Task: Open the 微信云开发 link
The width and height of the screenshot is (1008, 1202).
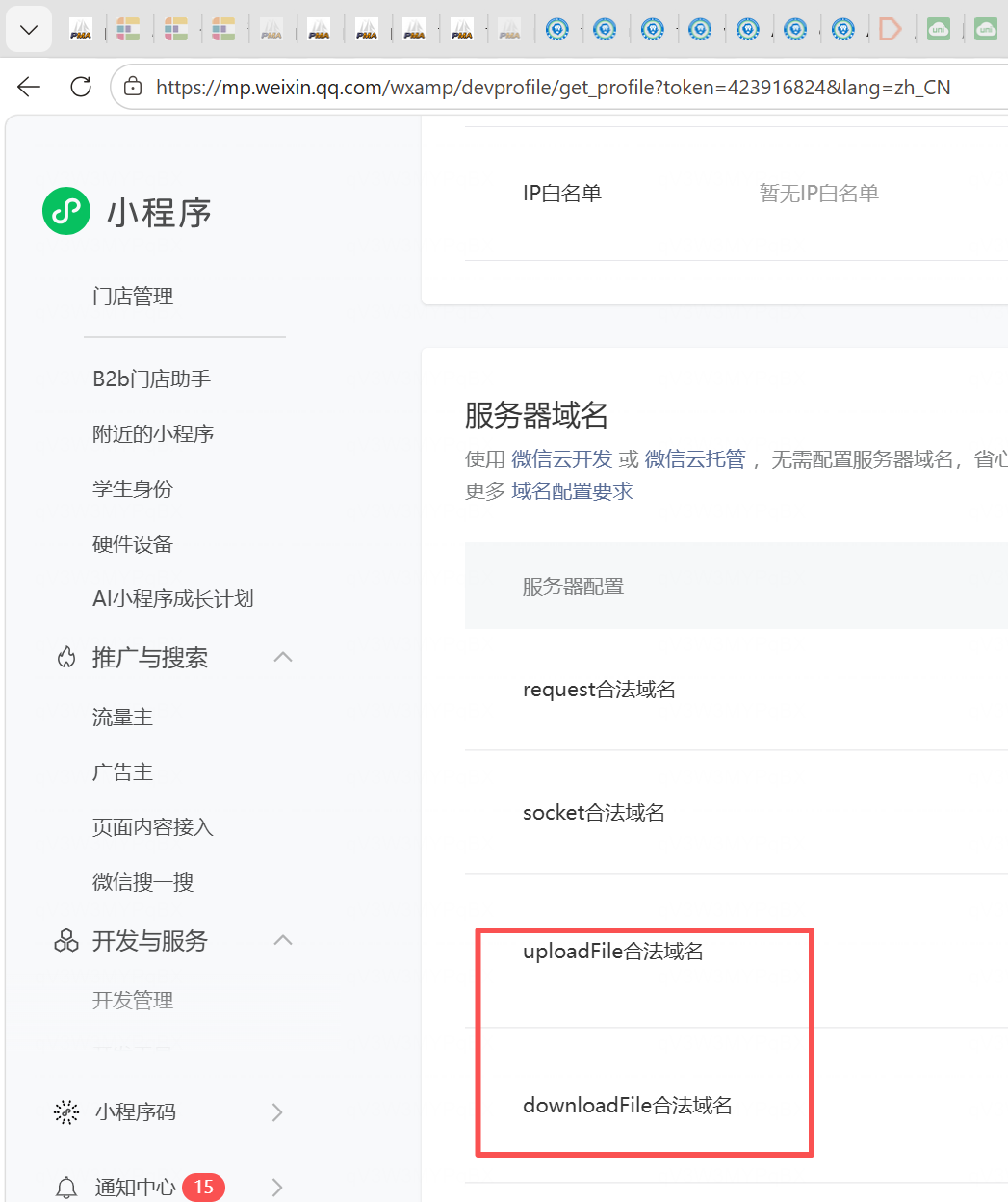Action: click(561, 459)
